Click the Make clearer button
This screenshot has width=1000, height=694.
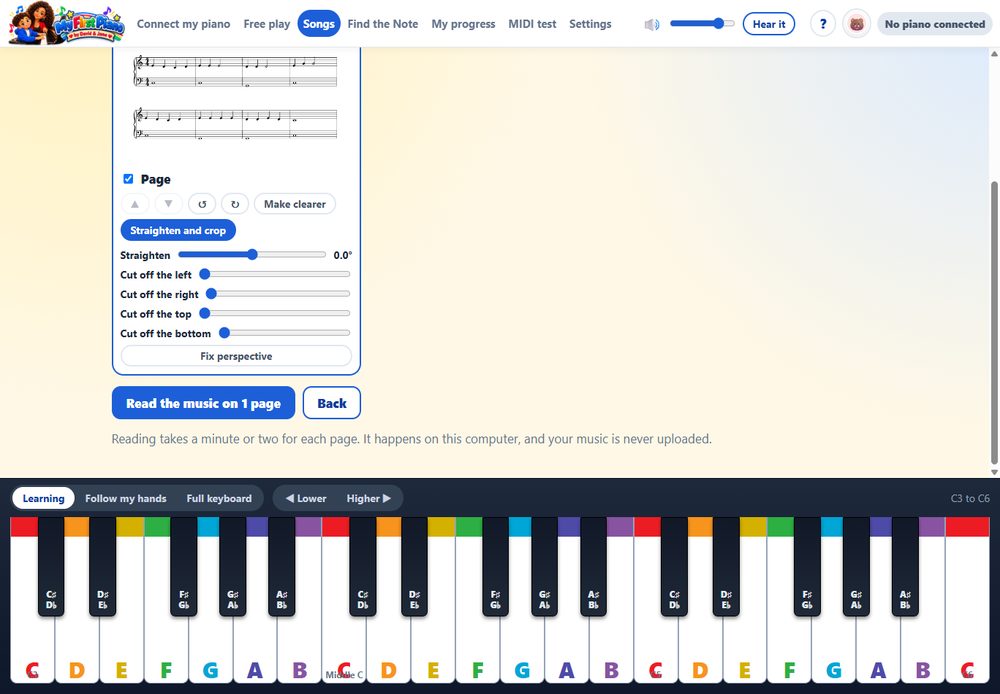coord(295,204)
